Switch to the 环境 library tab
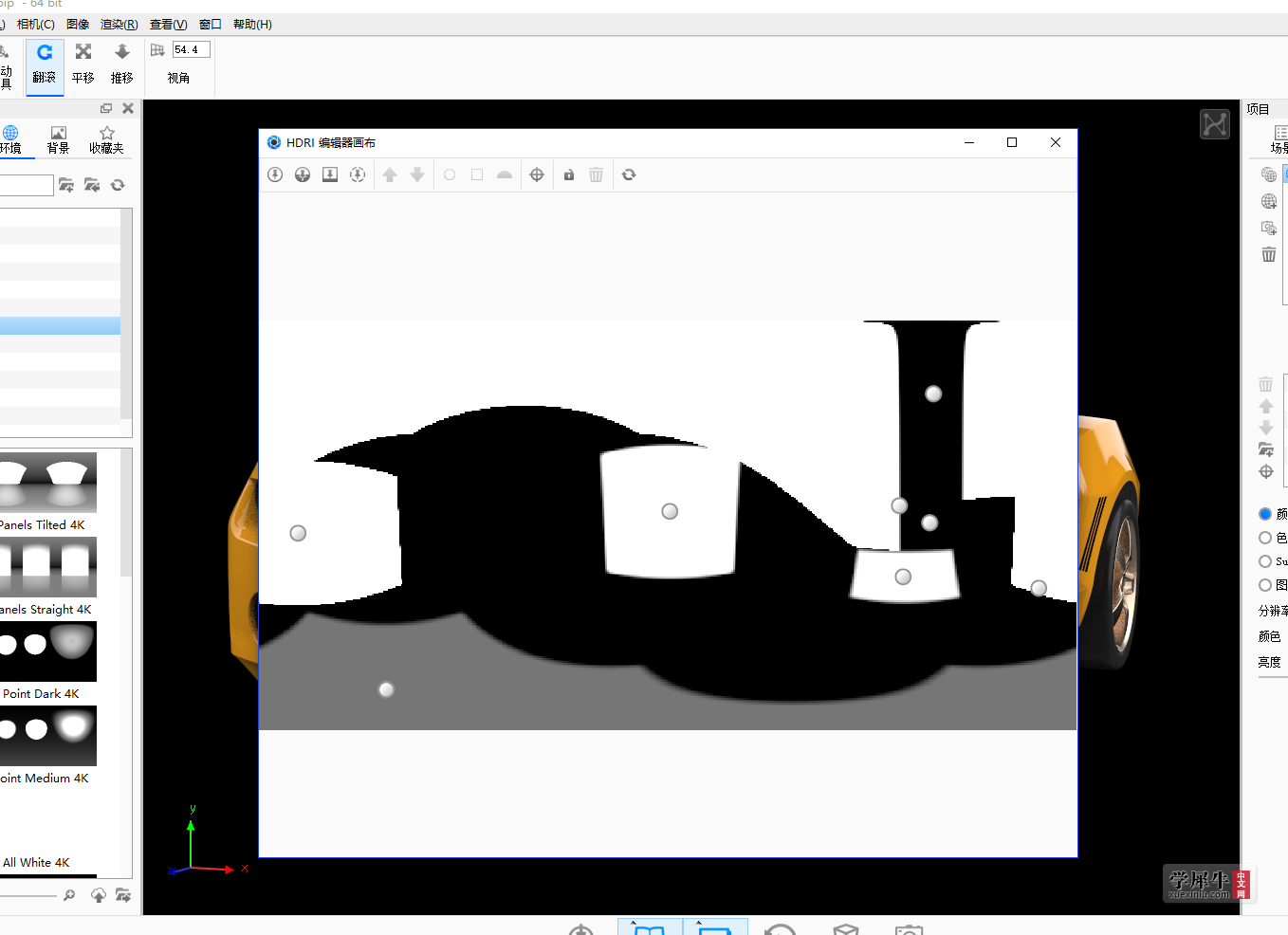This screenshot has height=935, width=1288. coord(11,139)
